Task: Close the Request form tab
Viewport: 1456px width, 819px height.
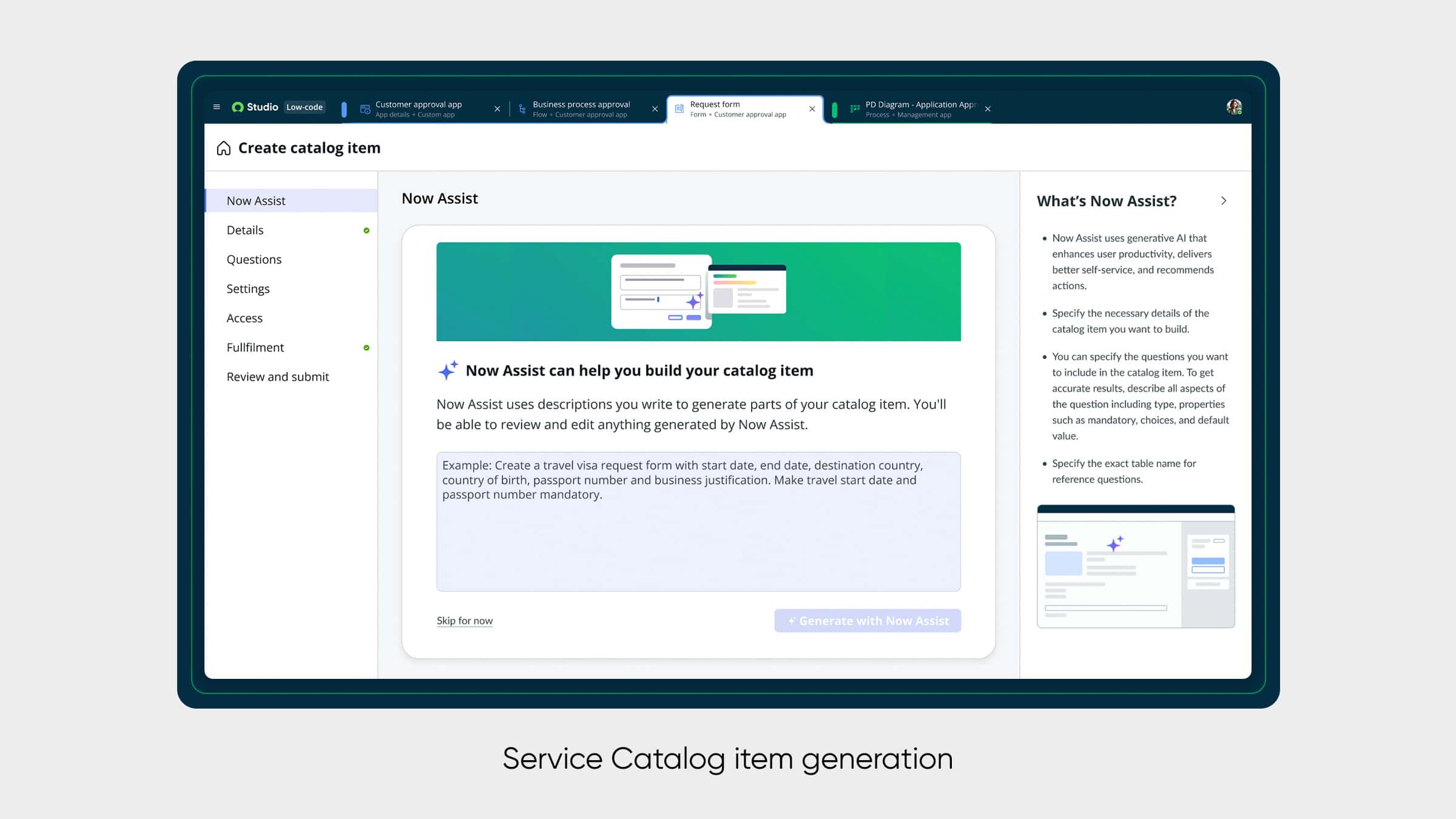Action: point(812,109)
